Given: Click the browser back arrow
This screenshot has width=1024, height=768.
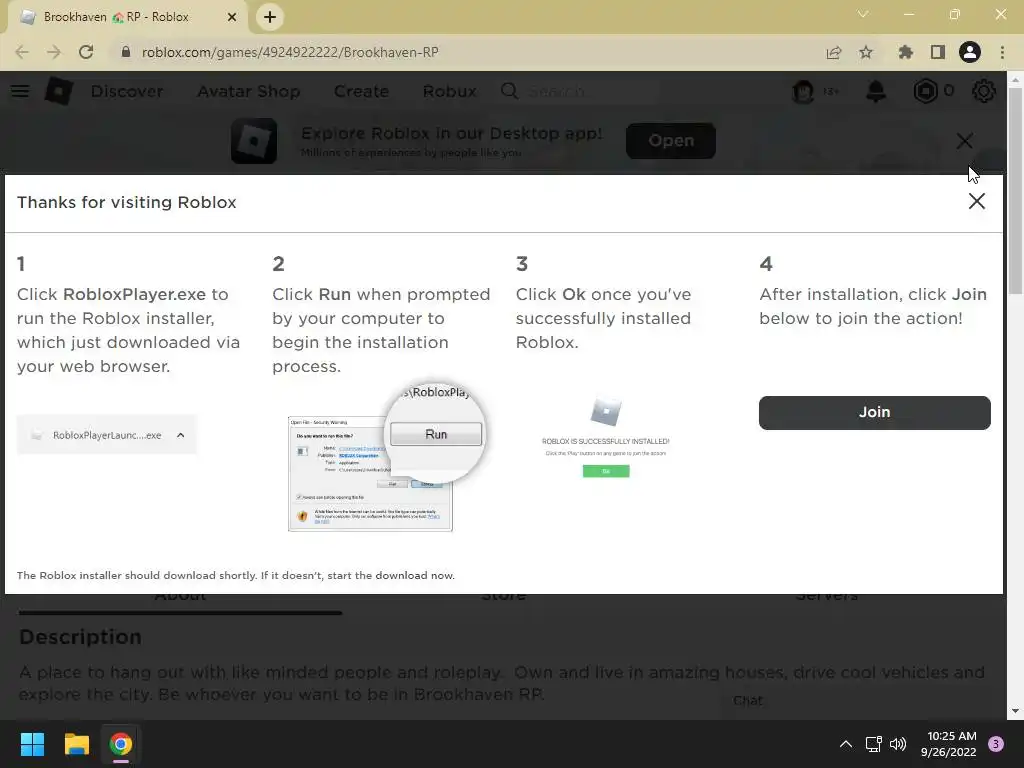Looking at the screenshot, I should coord(22,52).
